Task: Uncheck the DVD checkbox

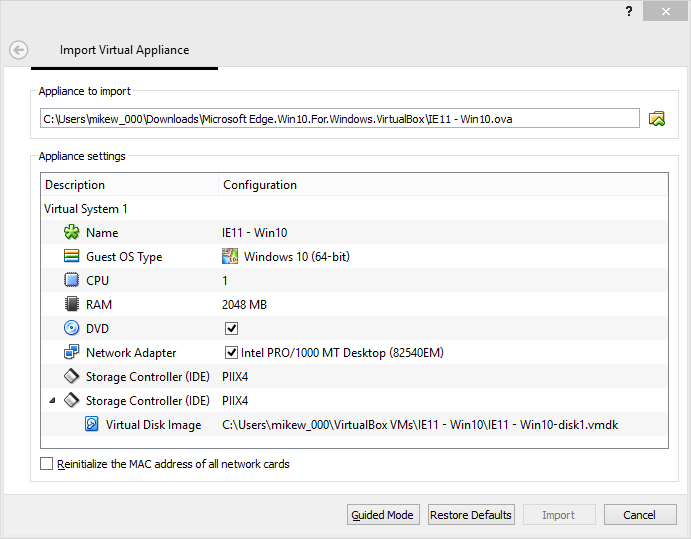Action: (231, 328)
